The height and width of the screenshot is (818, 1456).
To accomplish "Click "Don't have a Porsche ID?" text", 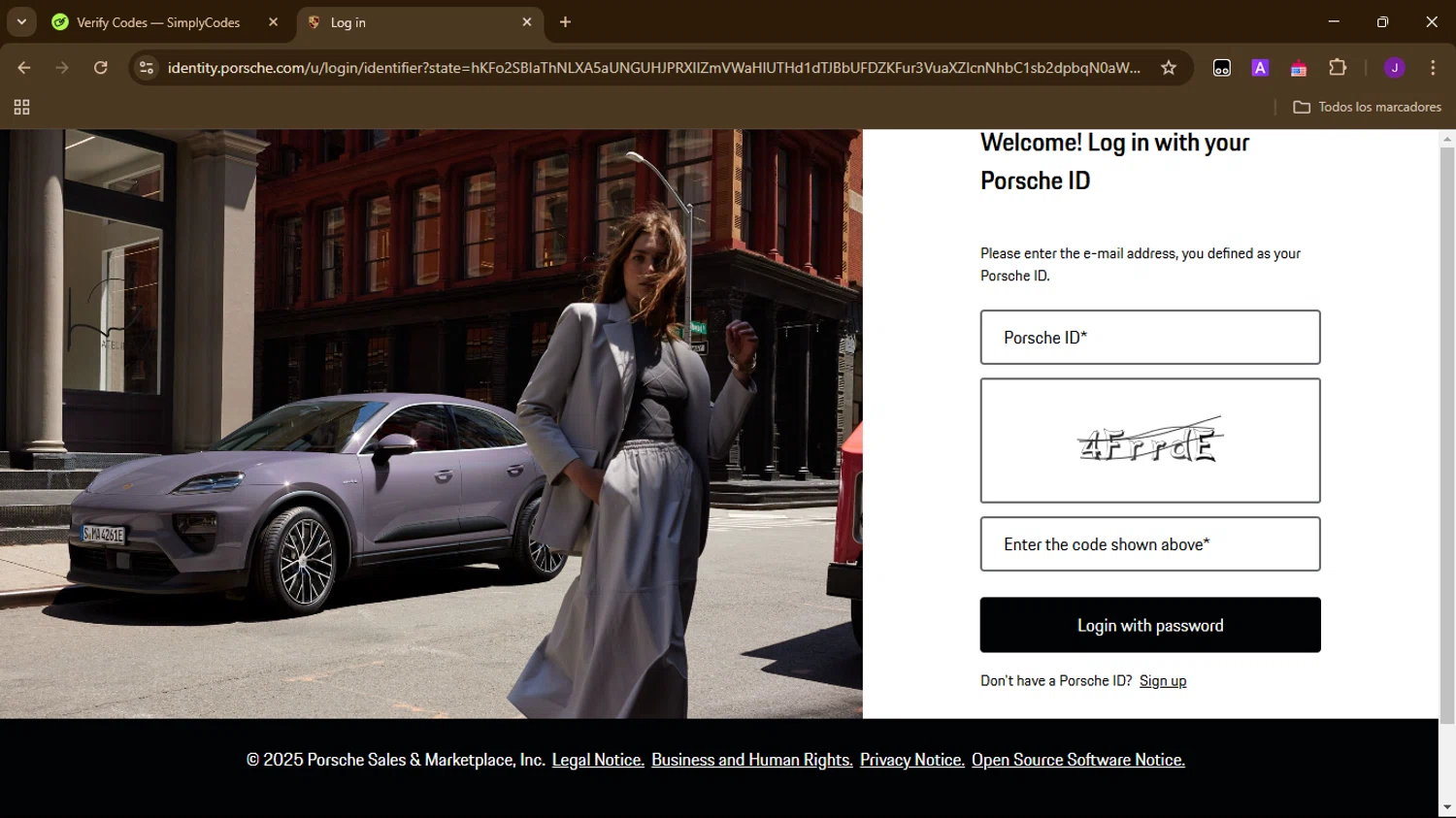I will coord(1056,681).
